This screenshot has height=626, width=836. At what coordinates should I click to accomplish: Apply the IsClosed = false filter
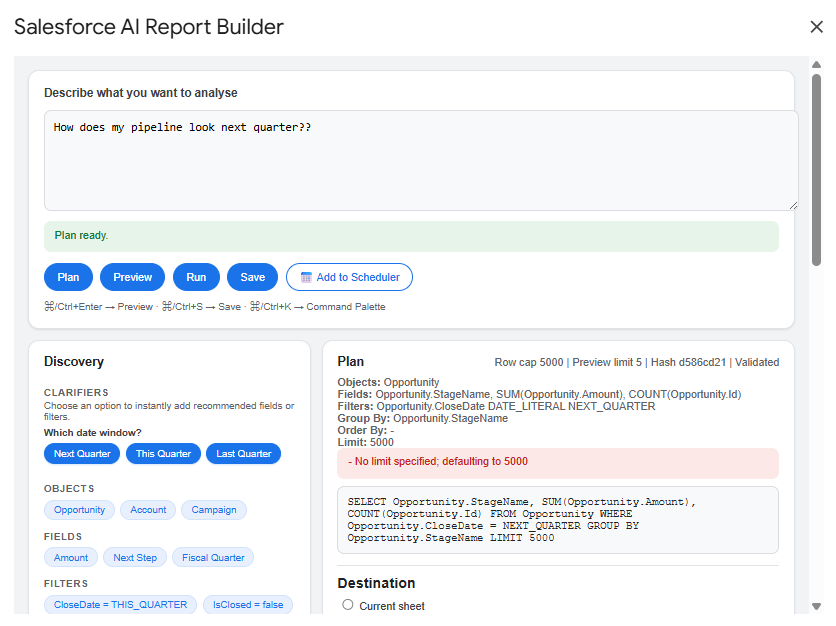[247, 604]
